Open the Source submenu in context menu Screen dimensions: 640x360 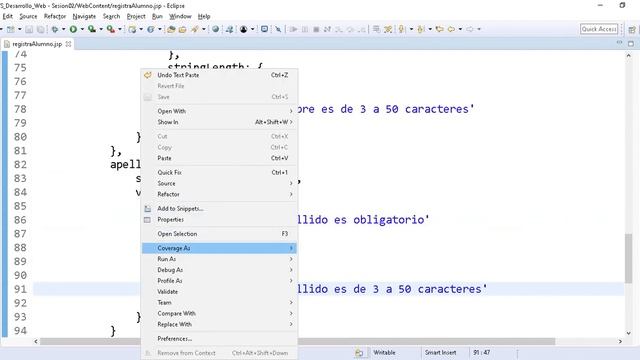coord(220,184)
